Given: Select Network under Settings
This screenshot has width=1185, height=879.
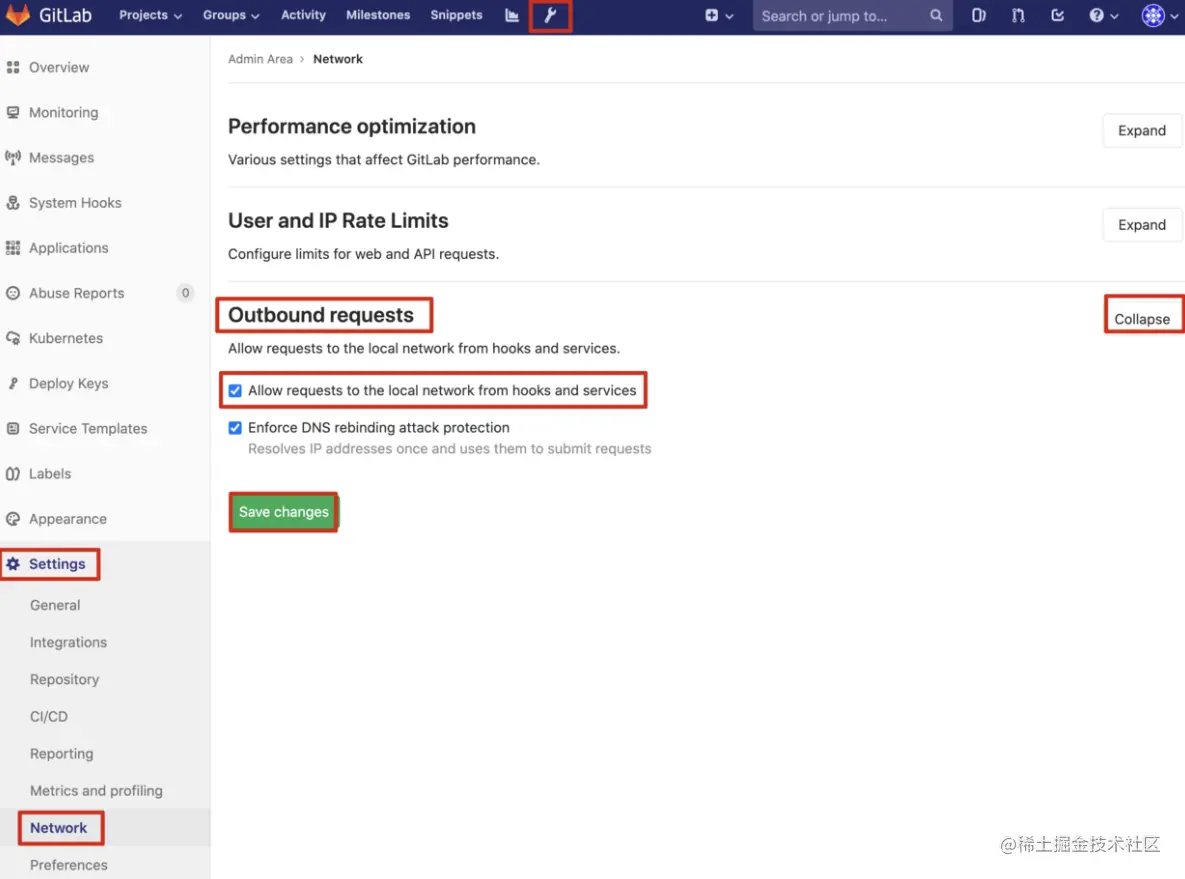Looking at the screenshot, I should pyautogui.click(x=58, y=828).
